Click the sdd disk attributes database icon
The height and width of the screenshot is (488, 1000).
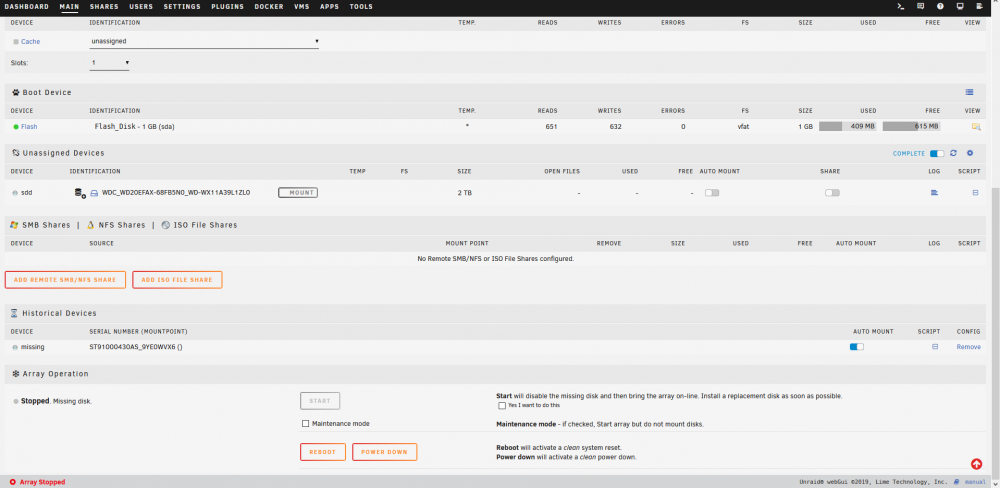tap(80, 193)
